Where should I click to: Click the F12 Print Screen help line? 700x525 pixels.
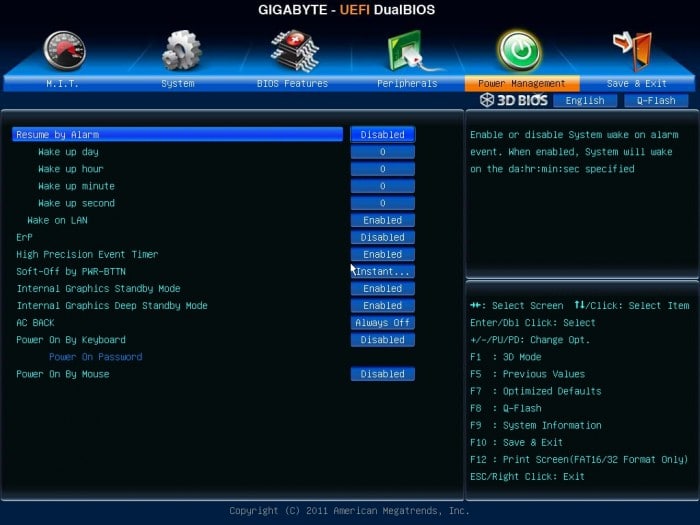[579, 459]
